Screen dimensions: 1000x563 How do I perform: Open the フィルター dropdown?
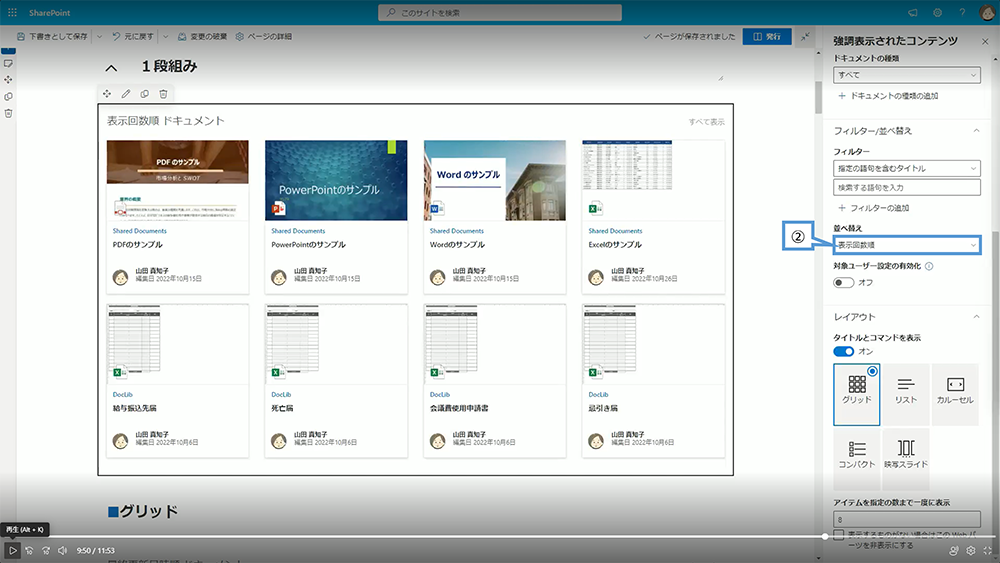tap(906, 168)
